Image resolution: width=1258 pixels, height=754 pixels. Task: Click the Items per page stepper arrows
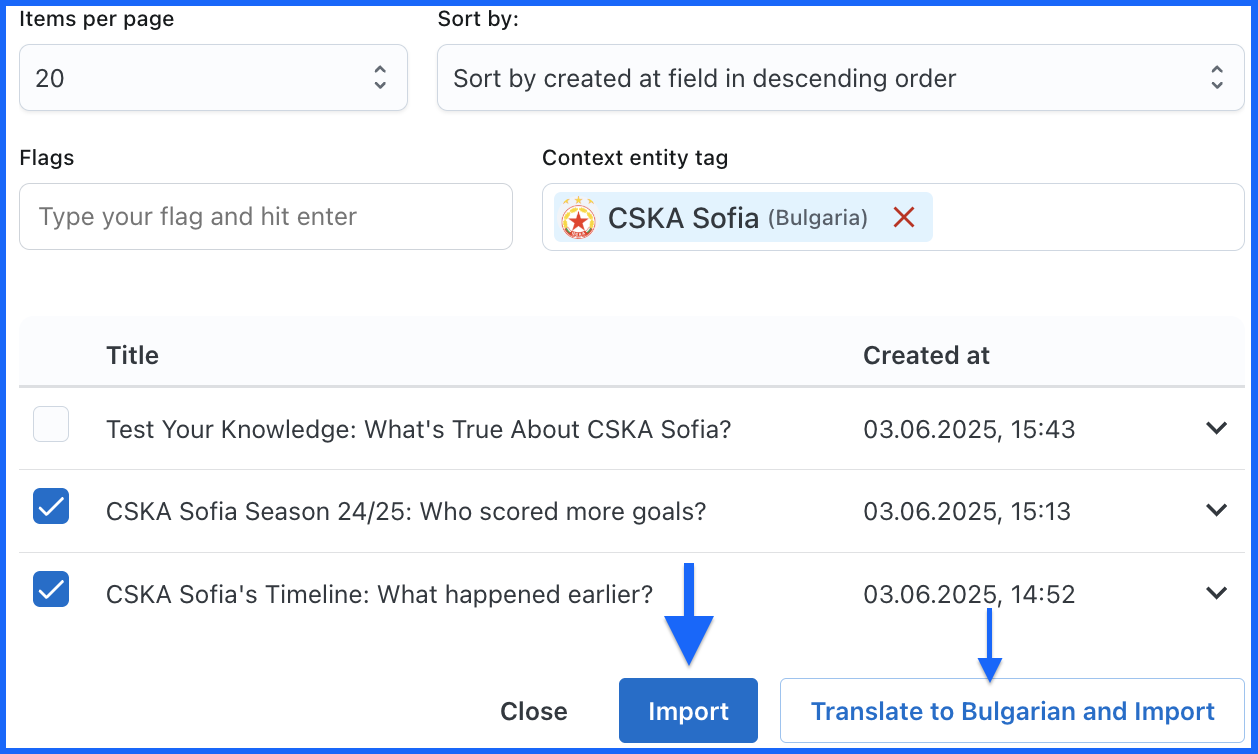click(380, 78)
